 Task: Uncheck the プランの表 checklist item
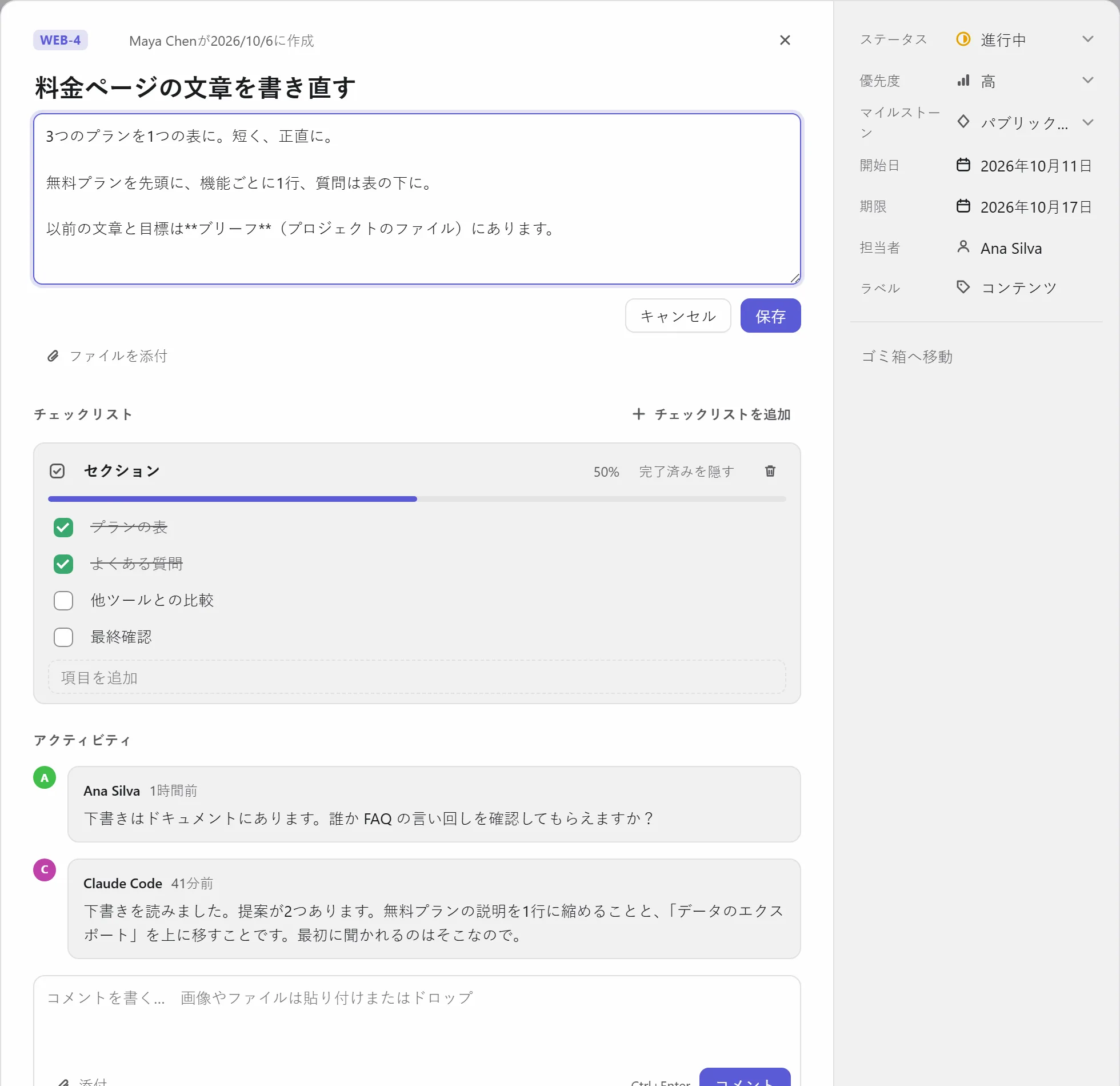pos(63,527)
